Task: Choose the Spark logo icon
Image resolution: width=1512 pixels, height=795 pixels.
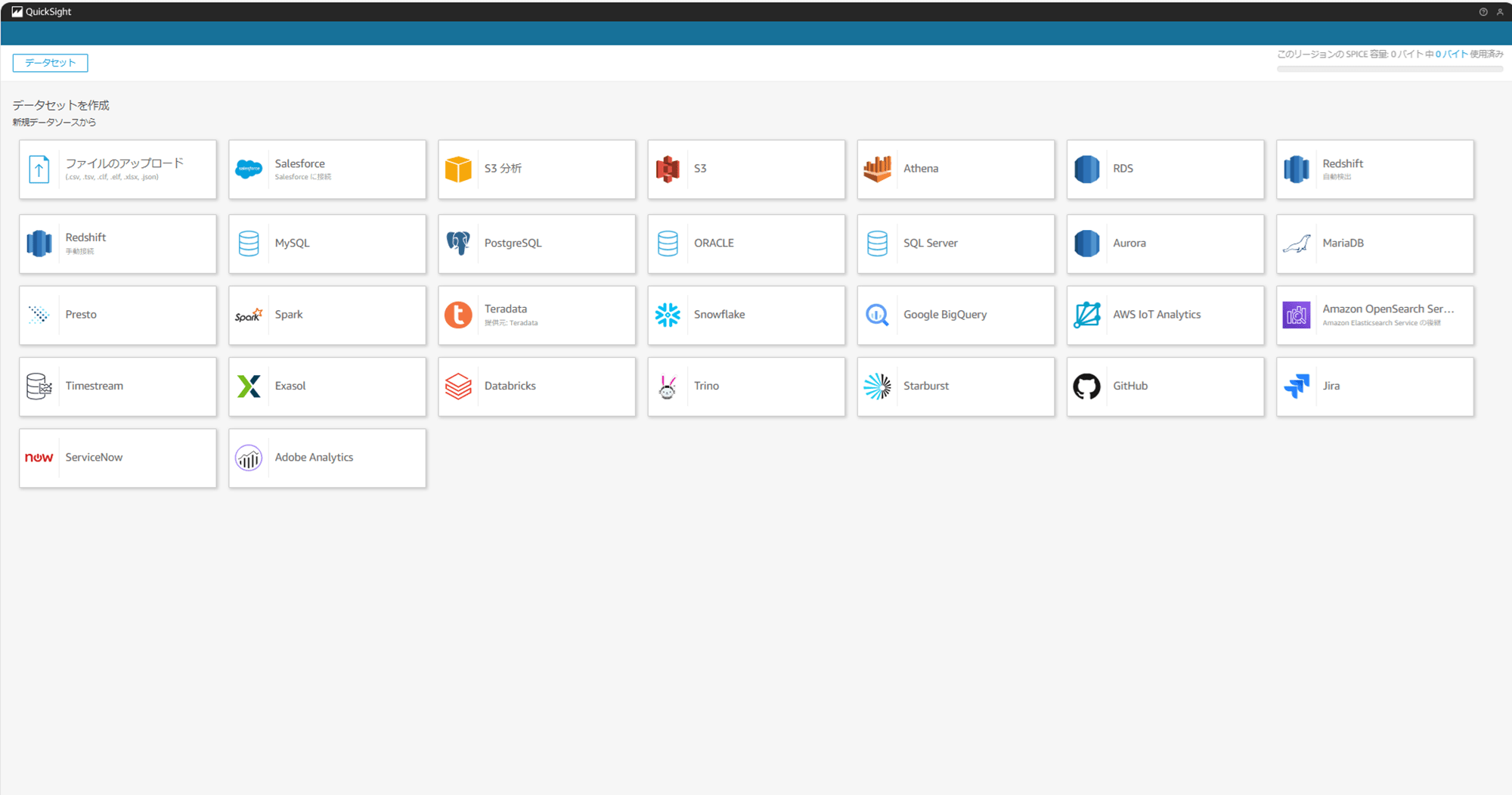Action: (249, 315)
